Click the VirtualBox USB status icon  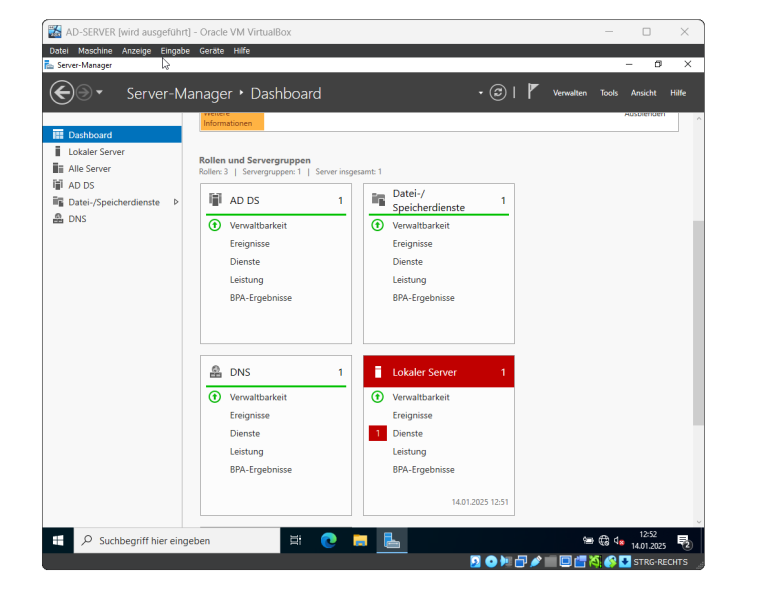point(536,562)
